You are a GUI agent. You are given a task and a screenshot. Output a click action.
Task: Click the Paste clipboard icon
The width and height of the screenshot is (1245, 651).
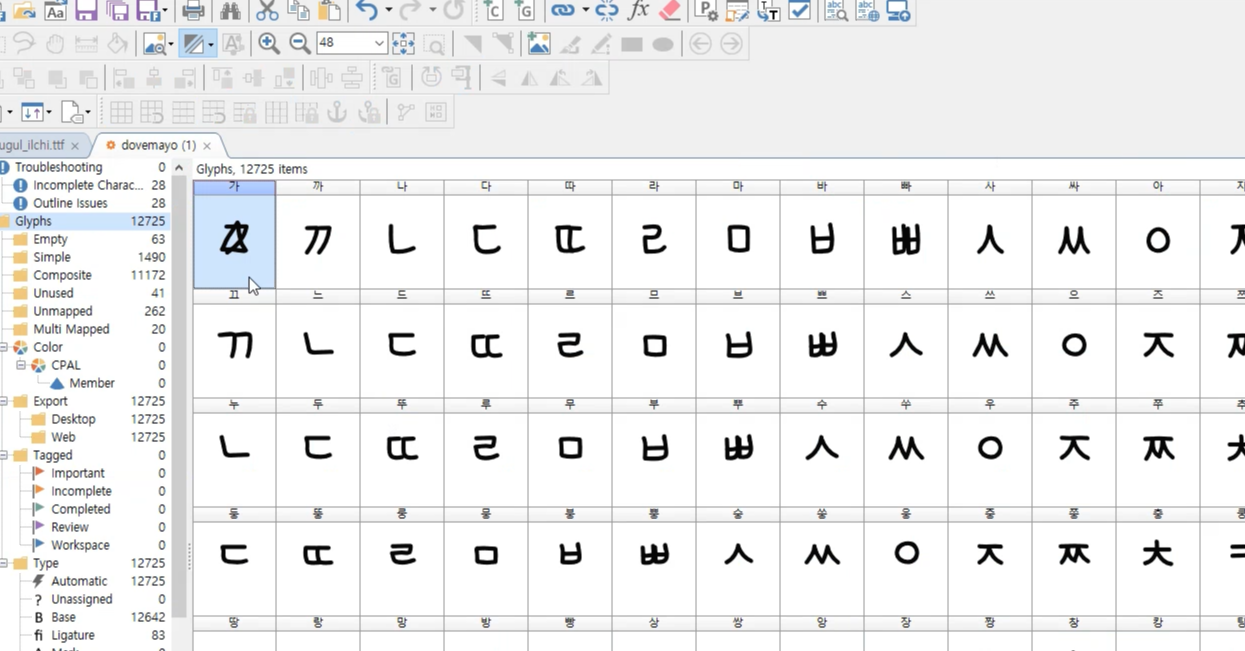point(329,11)
